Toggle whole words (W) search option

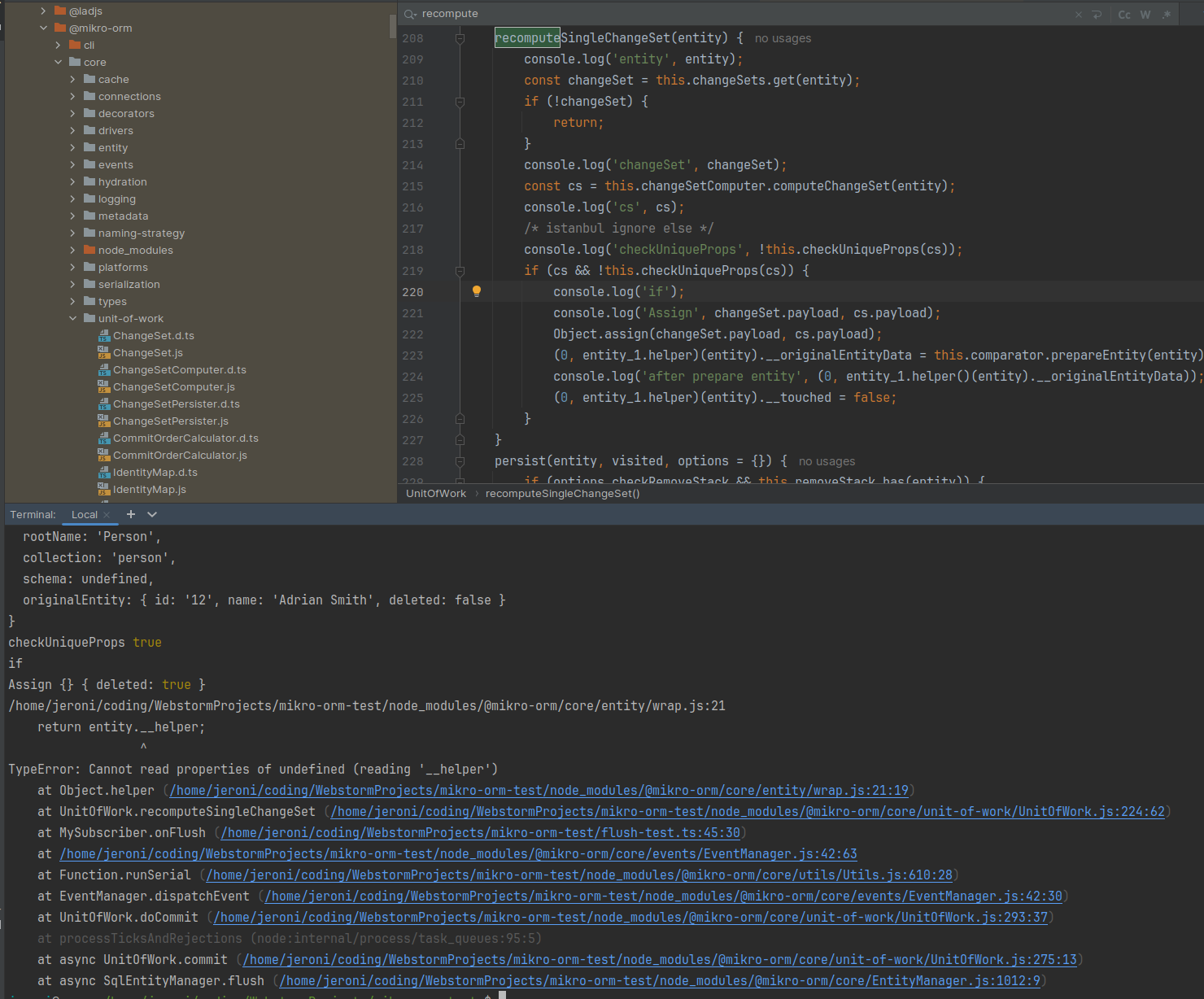(x=1145, y=14)
